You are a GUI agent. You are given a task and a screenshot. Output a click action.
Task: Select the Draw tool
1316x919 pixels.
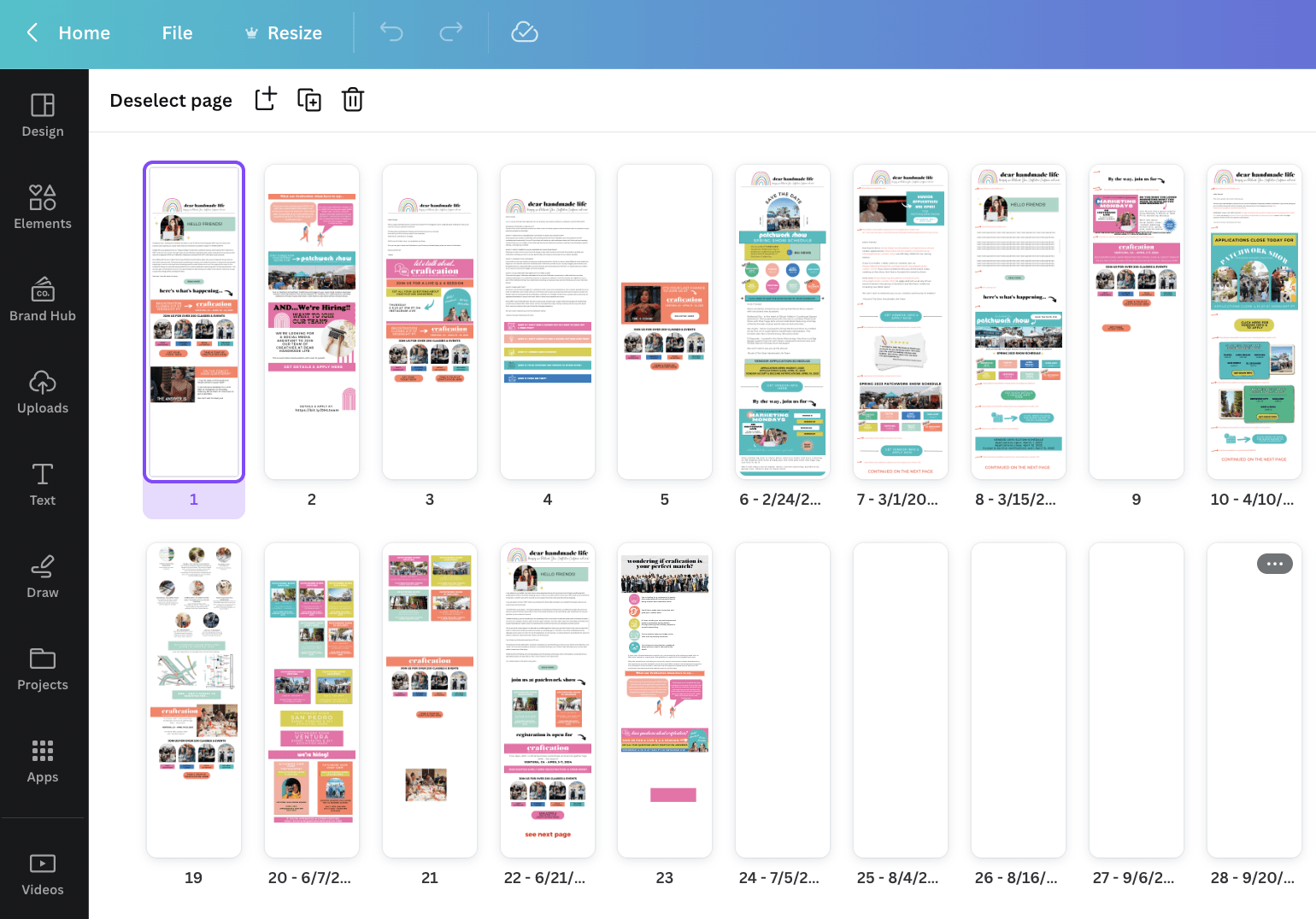pos(43,577)
